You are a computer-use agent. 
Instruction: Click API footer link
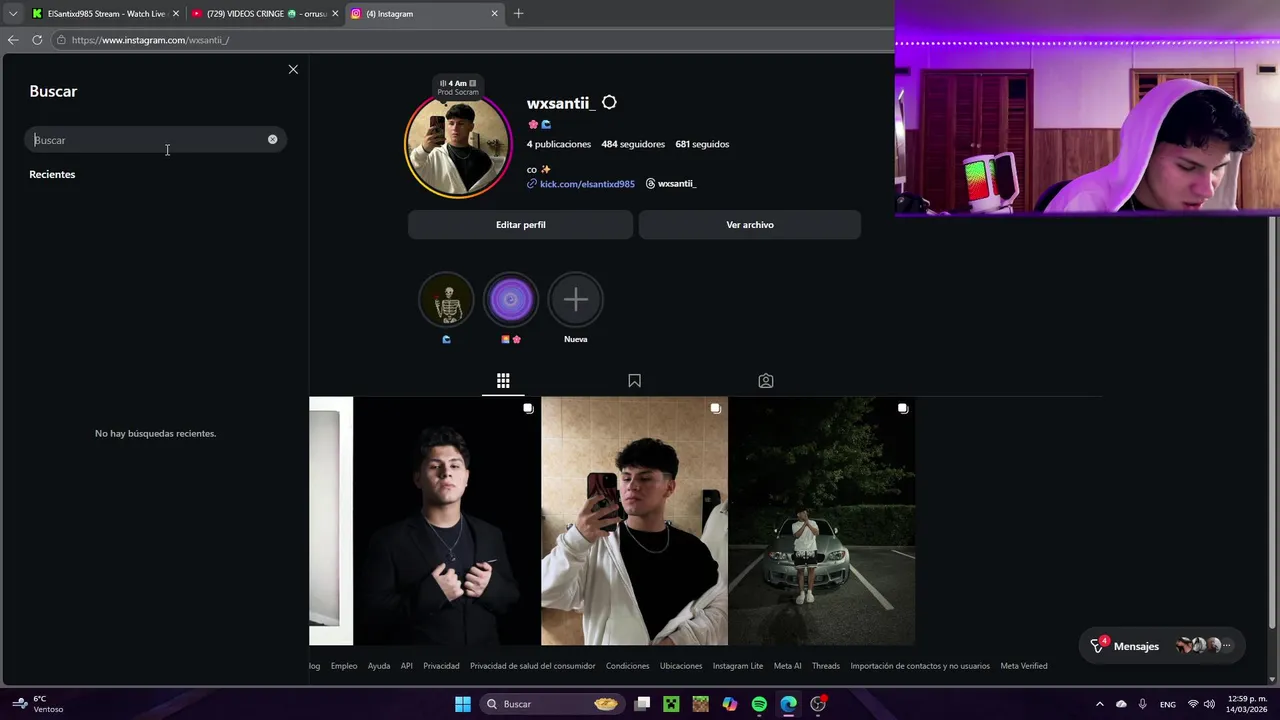click(x=407, y=666)
